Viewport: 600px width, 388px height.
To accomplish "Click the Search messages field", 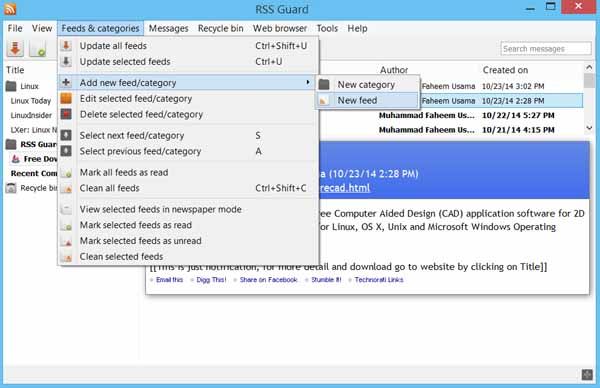I will [x=546, y=49].
